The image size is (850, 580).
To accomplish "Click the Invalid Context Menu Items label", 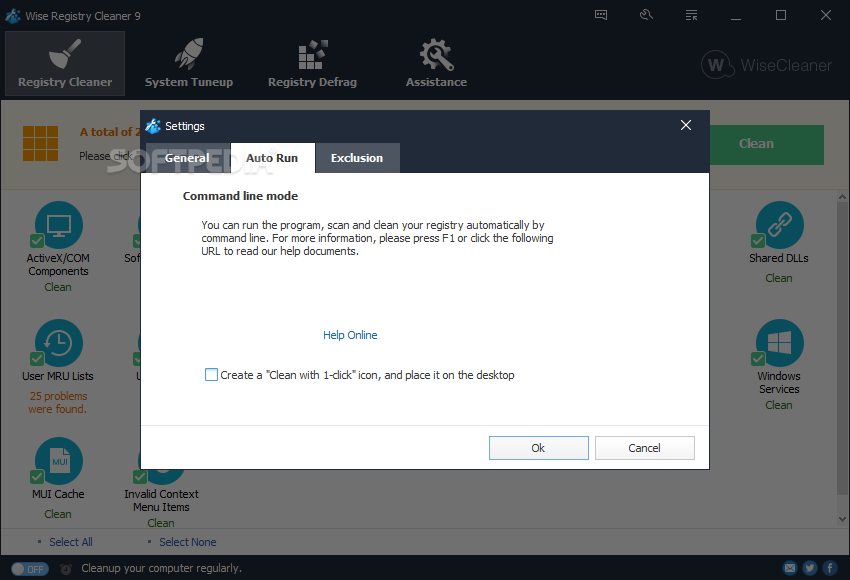I will [x=161, y=500].
